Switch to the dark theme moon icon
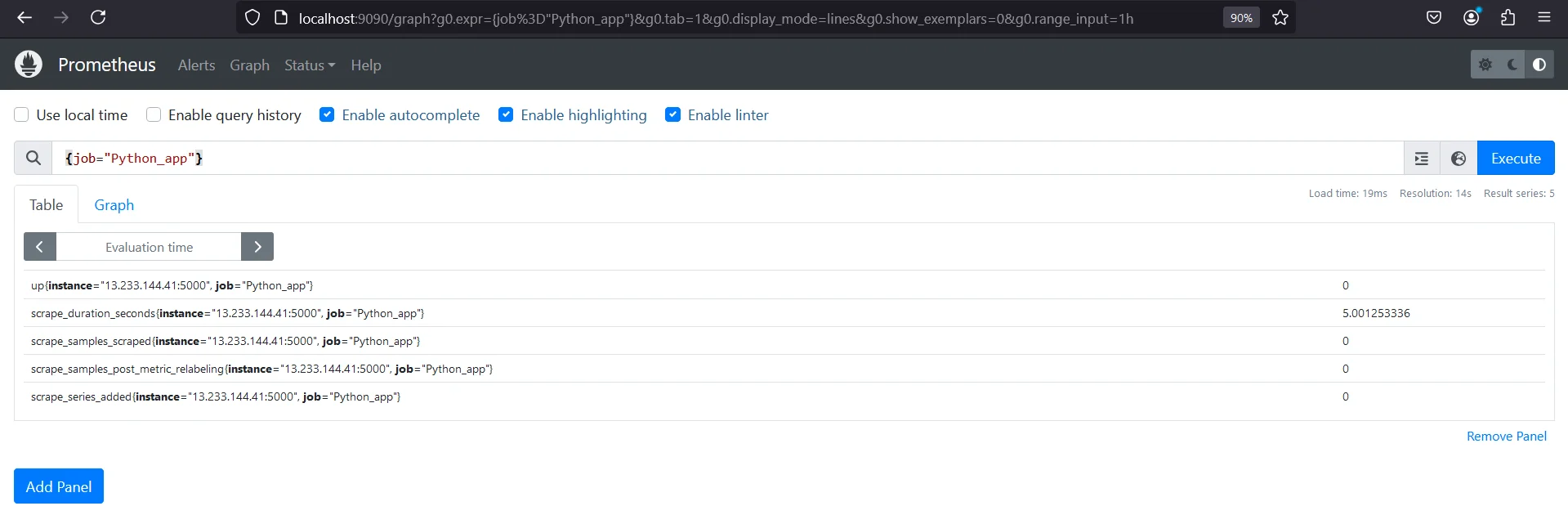1568x515 pixels. [1512, 65]
